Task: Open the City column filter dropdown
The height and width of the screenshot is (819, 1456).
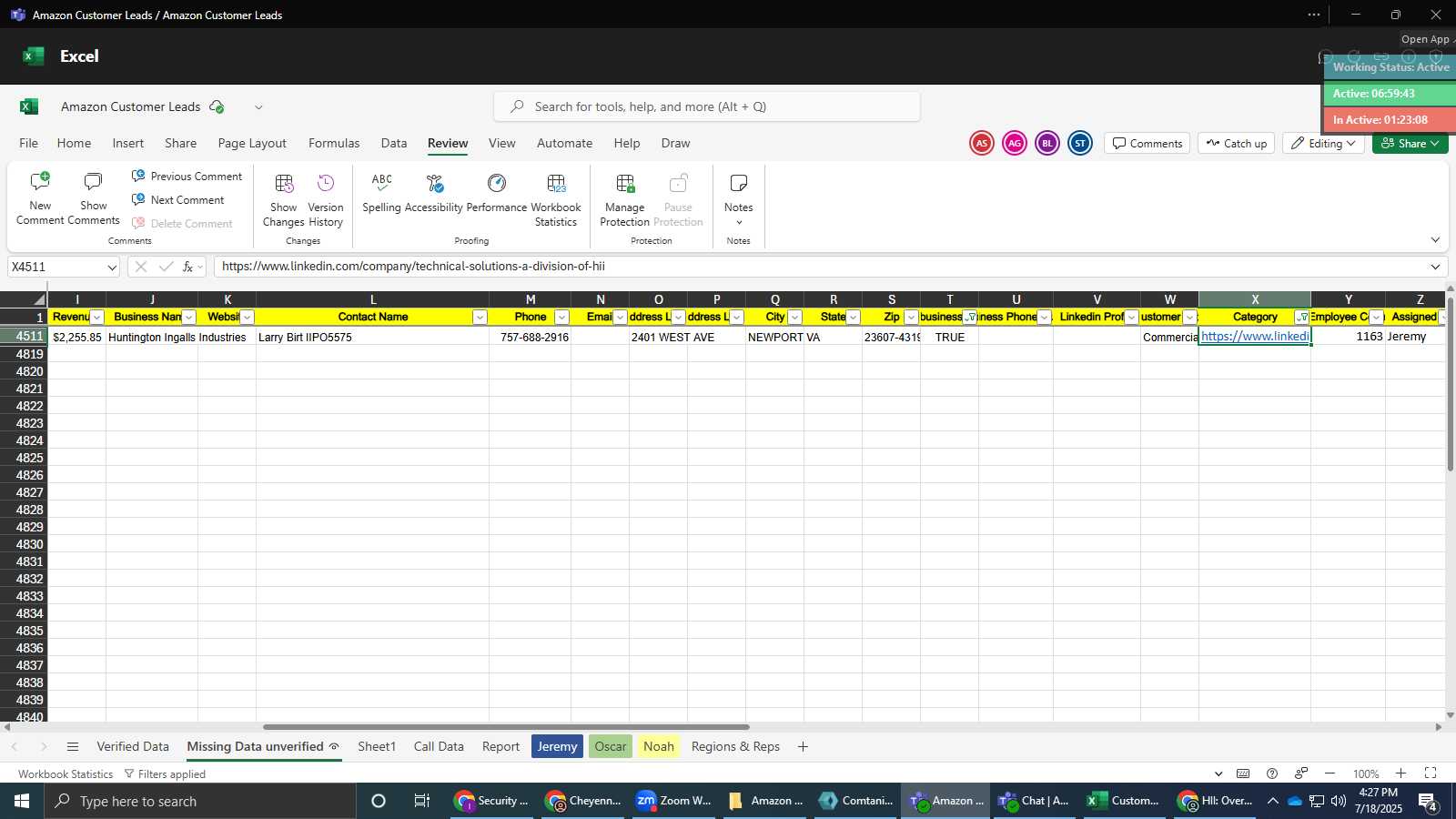Action: (794, 317)
